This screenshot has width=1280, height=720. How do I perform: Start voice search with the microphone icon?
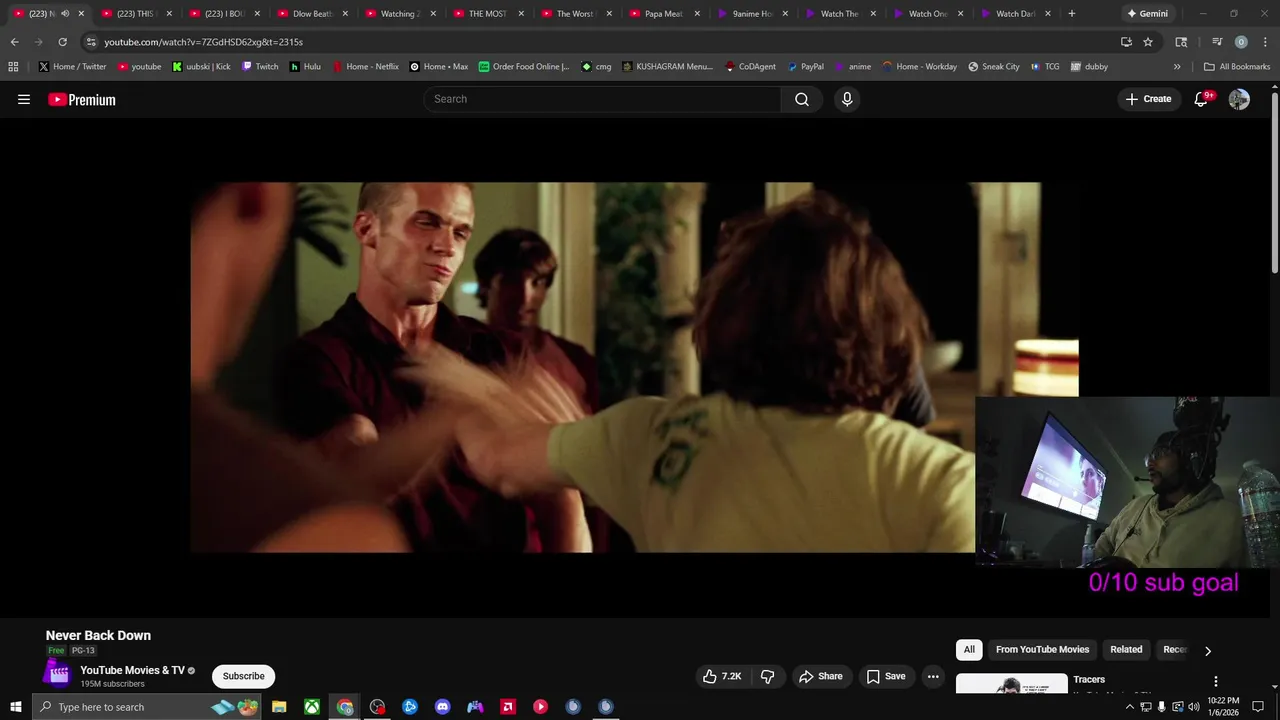[847, 99]
